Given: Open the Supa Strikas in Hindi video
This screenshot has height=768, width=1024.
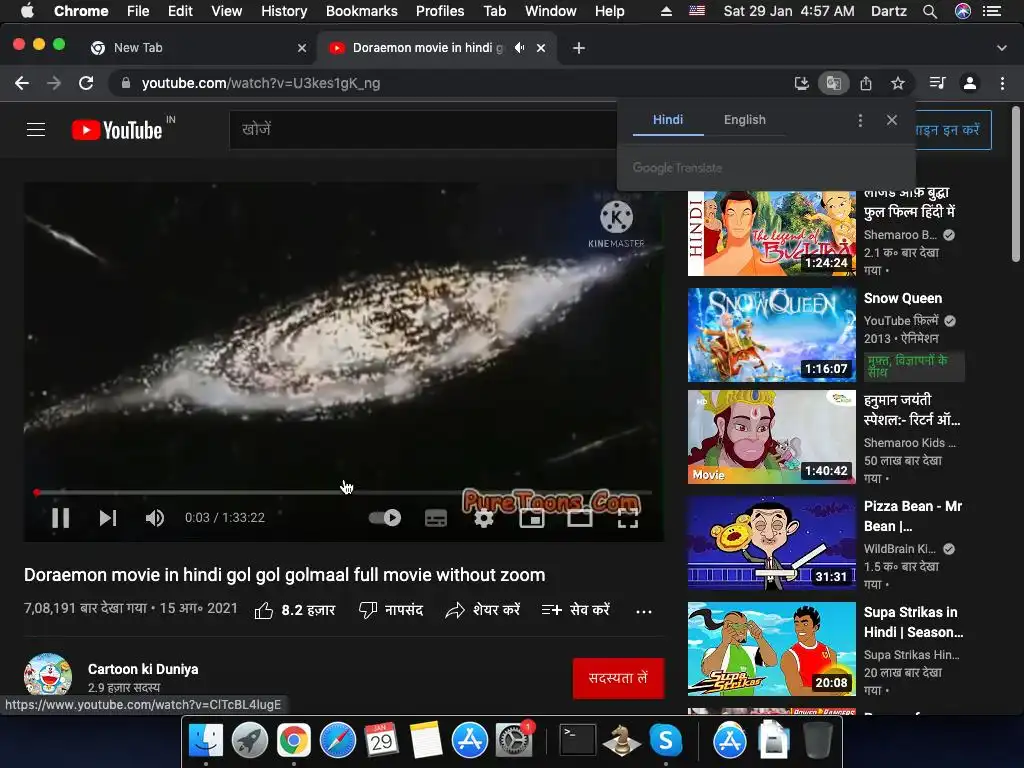Looking at the screenshot, I should click(771, 648).
